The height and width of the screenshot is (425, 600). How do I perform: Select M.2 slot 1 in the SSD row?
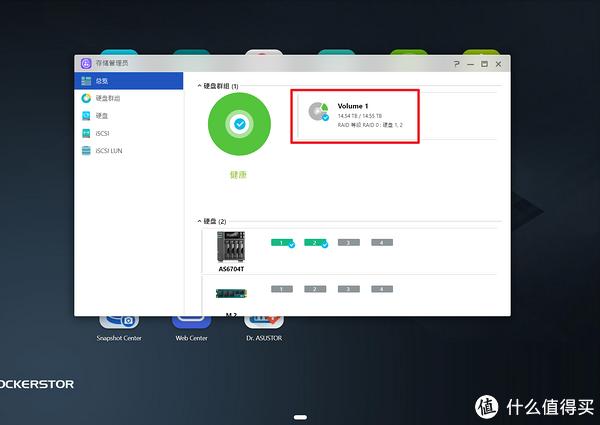click(x=282, y=289)
